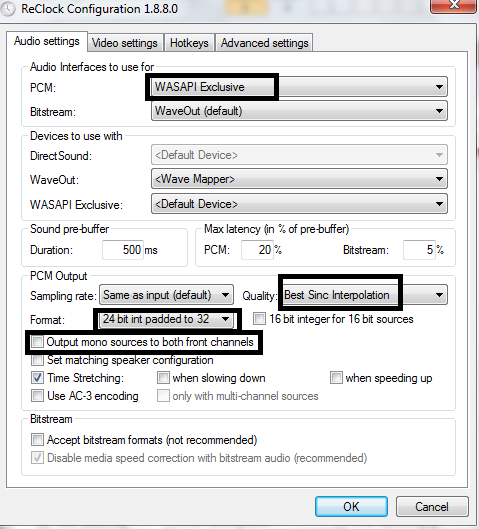Click the PCM max latency field
The image size is (479, 529).
(257, 250)
